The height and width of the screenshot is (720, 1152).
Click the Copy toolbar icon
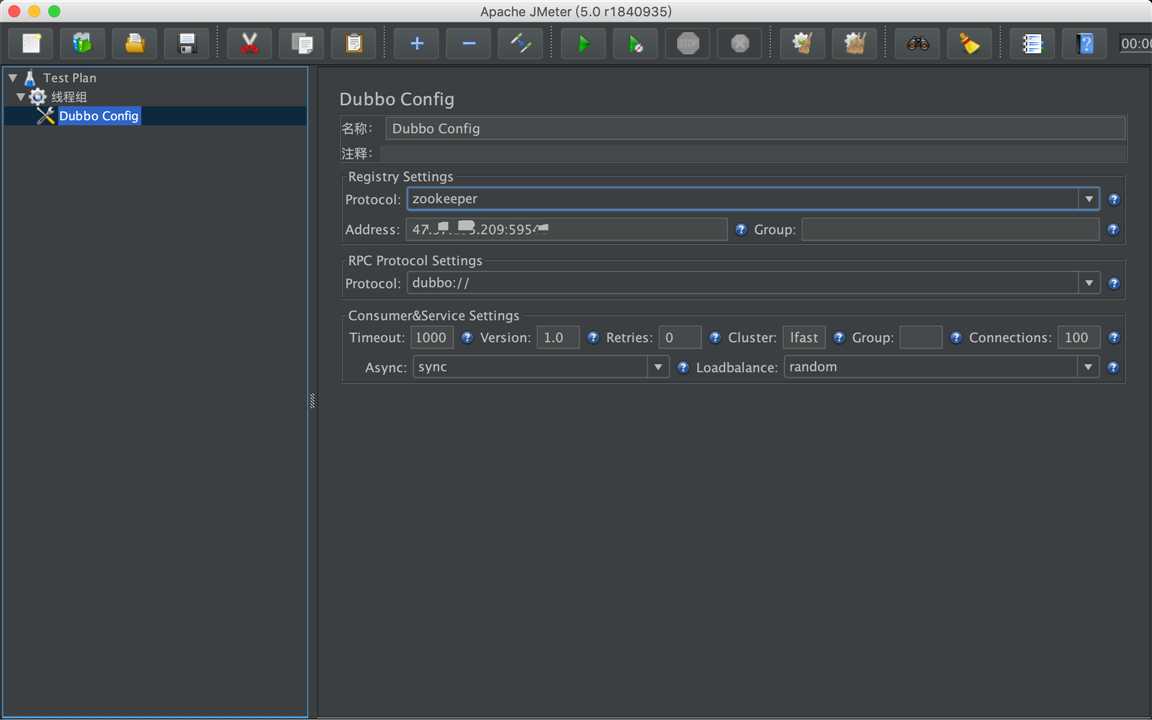coord(302,43)
